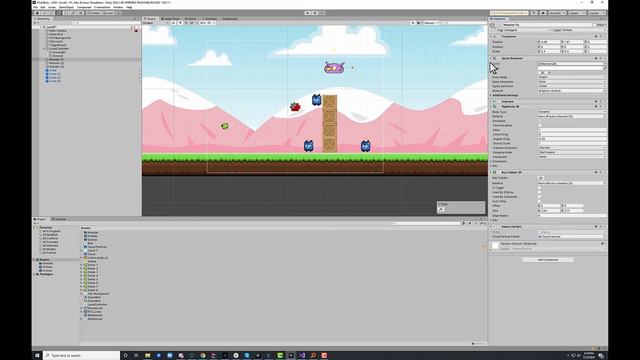The width and height of the screenshot is (640, 360).
Task: Select Crate (1) in the Hierarchy
Action: [x=55, y=74]
